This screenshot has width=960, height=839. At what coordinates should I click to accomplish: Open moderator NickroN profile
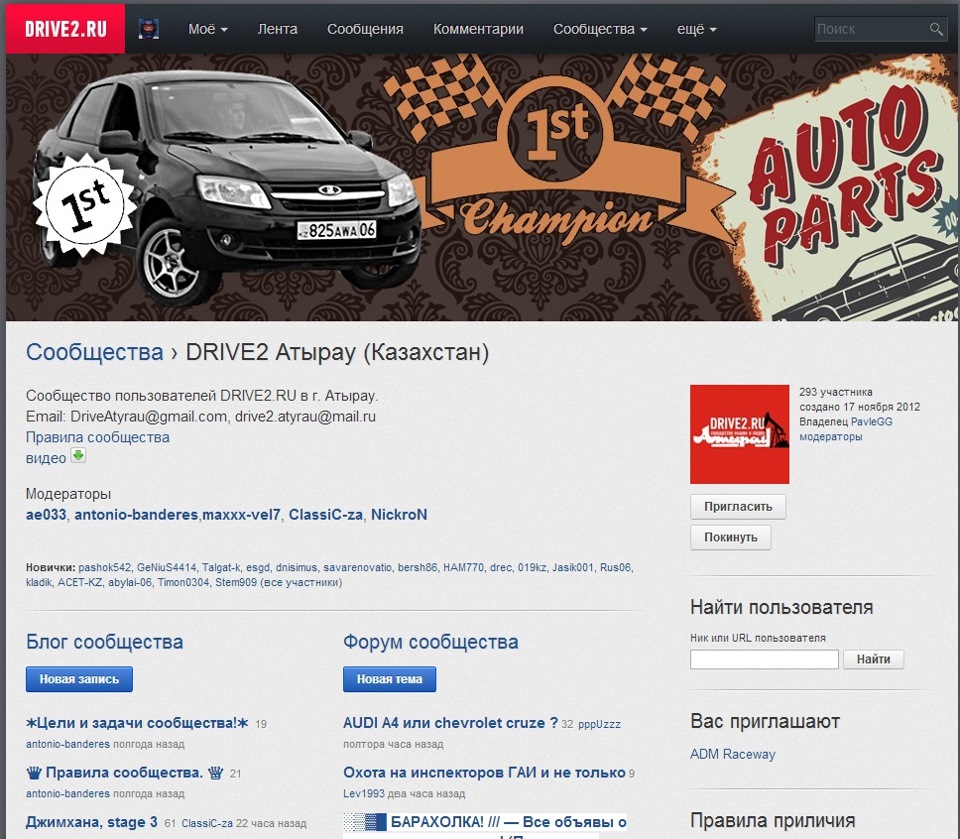tap(399, 514)
